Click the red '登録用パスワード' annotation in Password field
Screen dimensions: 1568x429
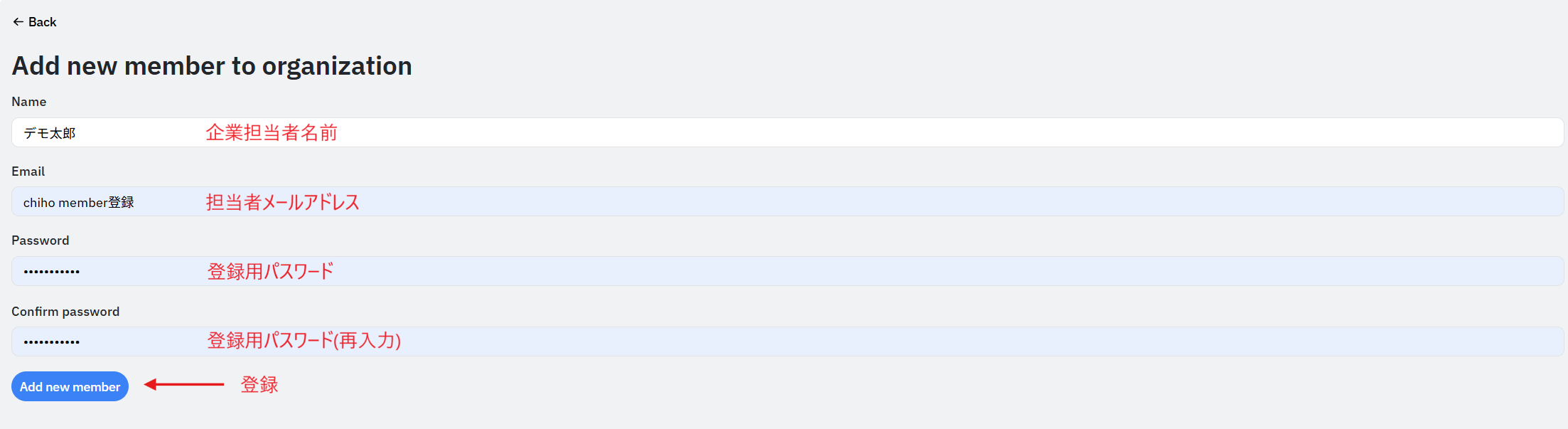[x=271, y=271]
